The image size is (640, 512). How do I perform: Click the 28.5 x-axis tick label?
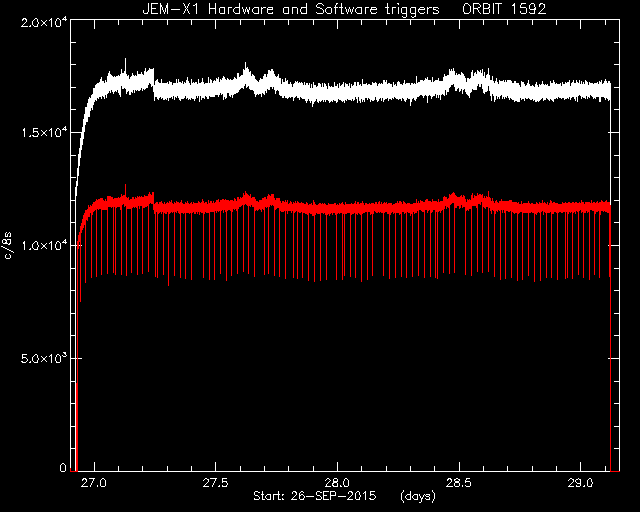coord(459,483)
